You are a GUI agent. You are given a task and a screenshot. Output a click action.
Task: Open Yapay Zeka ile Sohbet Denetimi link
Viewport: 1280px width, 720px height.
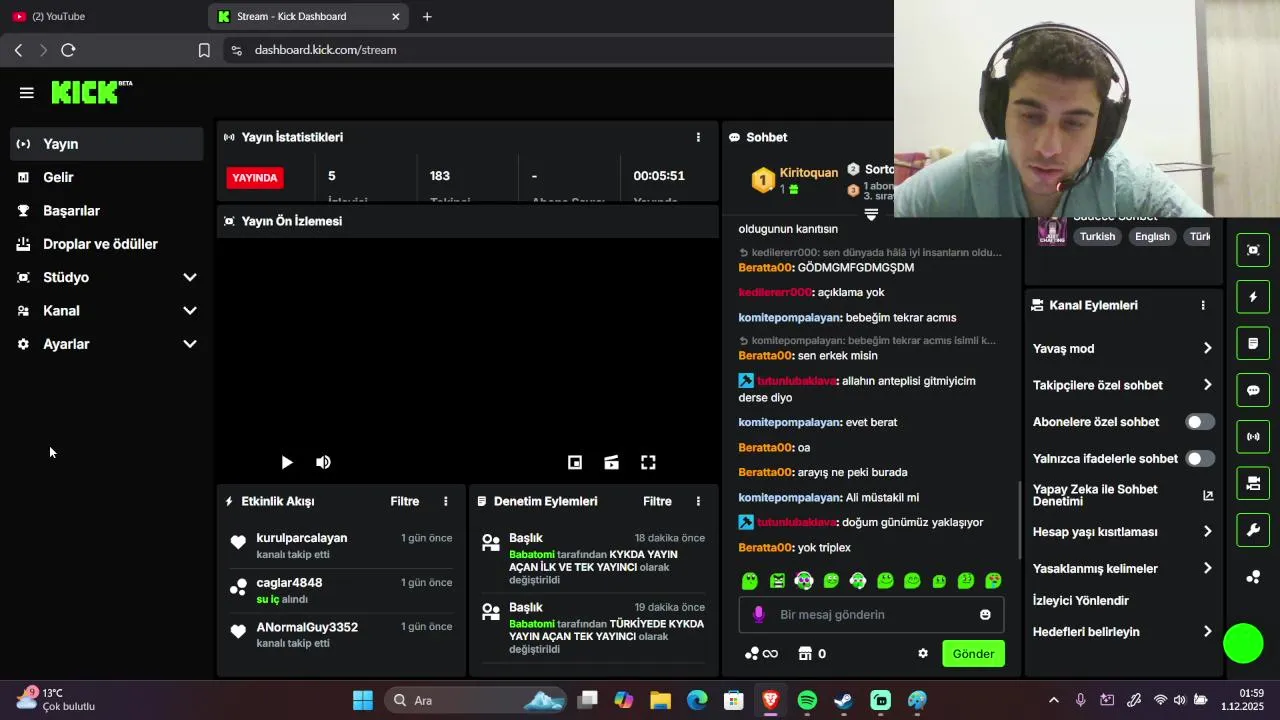pos(1123,495)
